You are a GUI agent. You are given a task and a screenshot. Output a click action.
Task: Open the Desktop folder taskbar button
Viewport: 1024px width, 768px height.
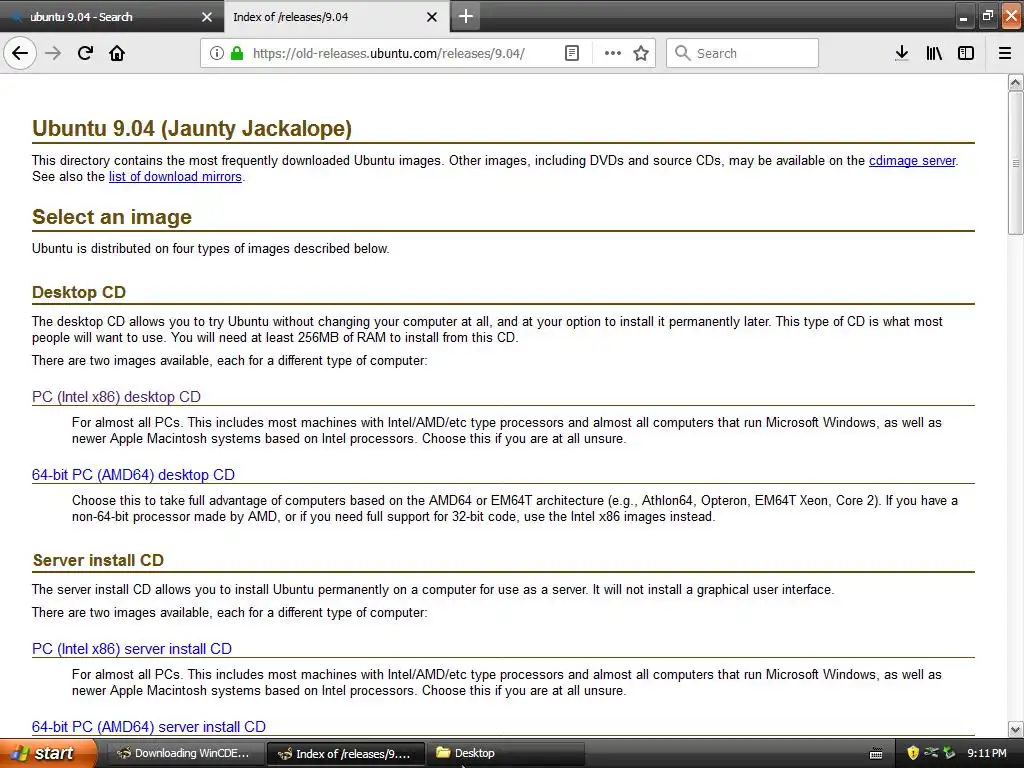505,753
